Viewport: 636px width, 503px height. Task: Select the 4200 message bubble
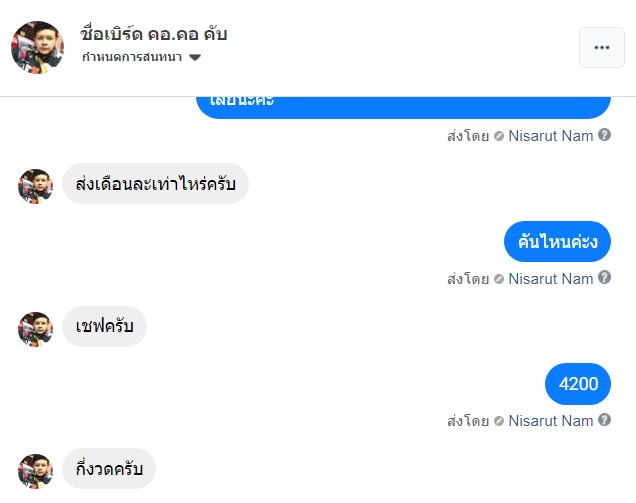coord(578,384)
